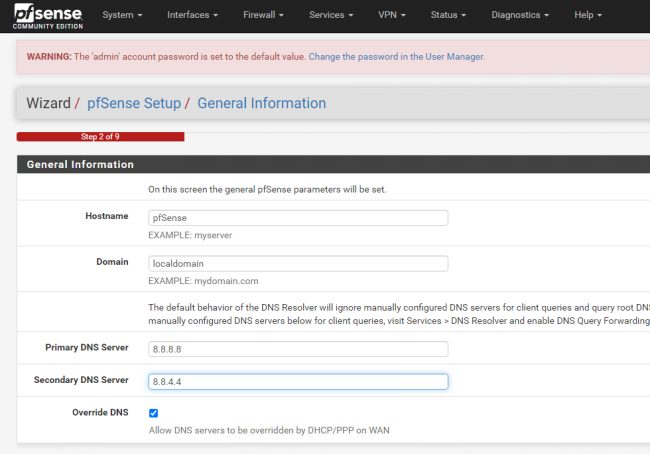Image resolution: width=650 pixels, height=454 pixels.
Task: Click the Secondary DNS Server field
Action: (x=298, y=381)
